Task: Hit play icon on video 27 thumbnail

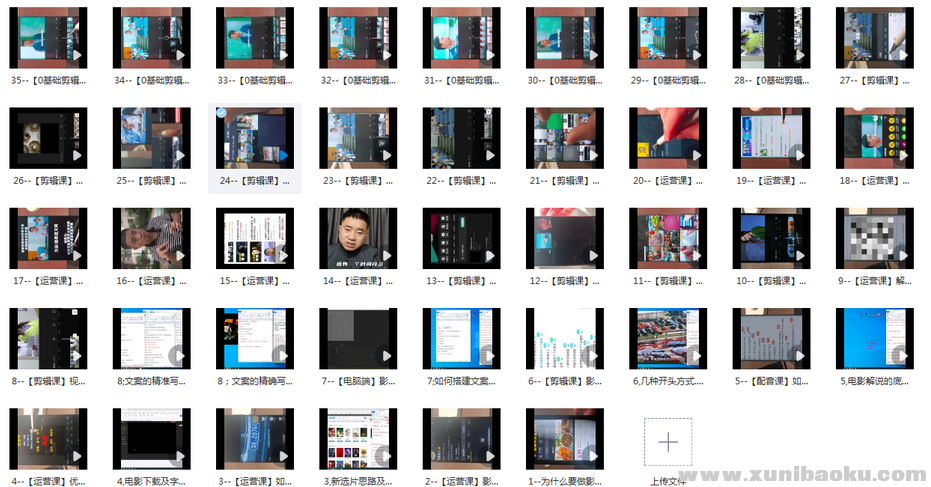Action: coord(900,55)
